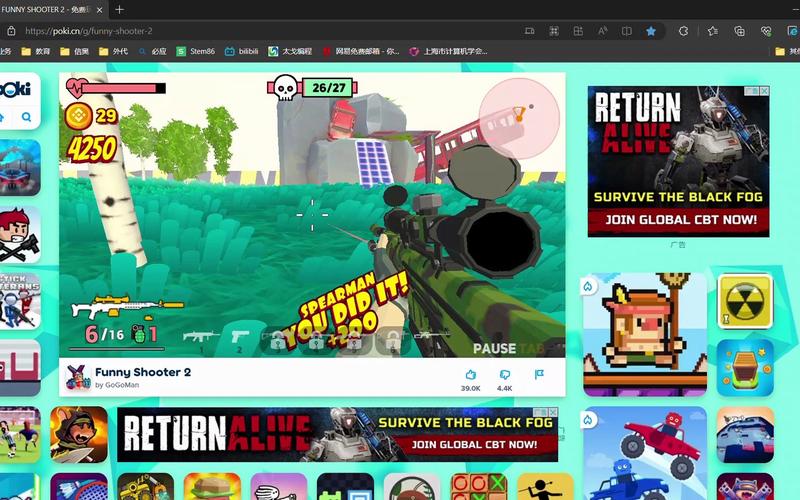
Task: Click the browser extensions puzzle icon
Action: 684,31
